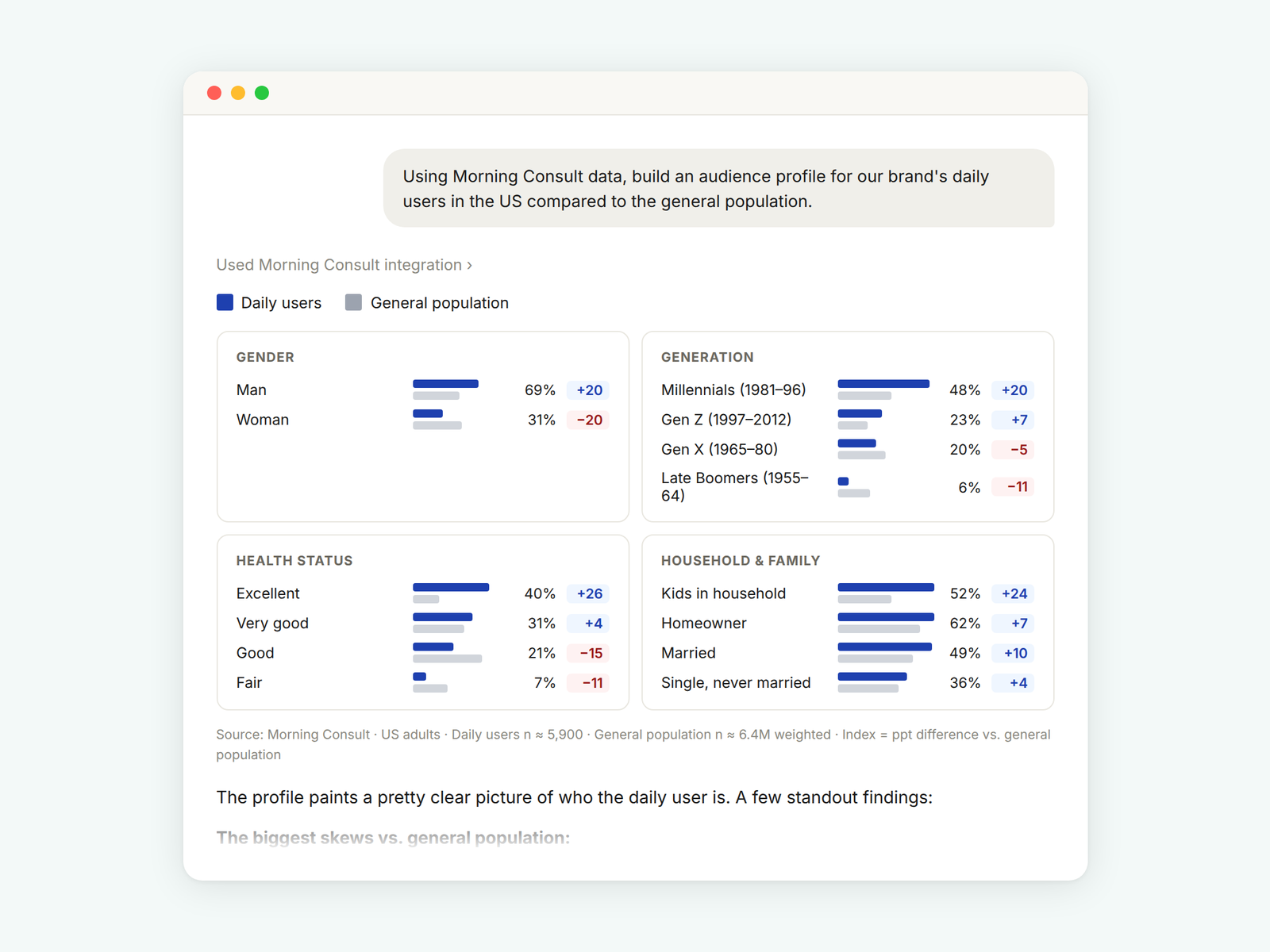
Task: Click the green maximize window dot
Action: [262, 93]
